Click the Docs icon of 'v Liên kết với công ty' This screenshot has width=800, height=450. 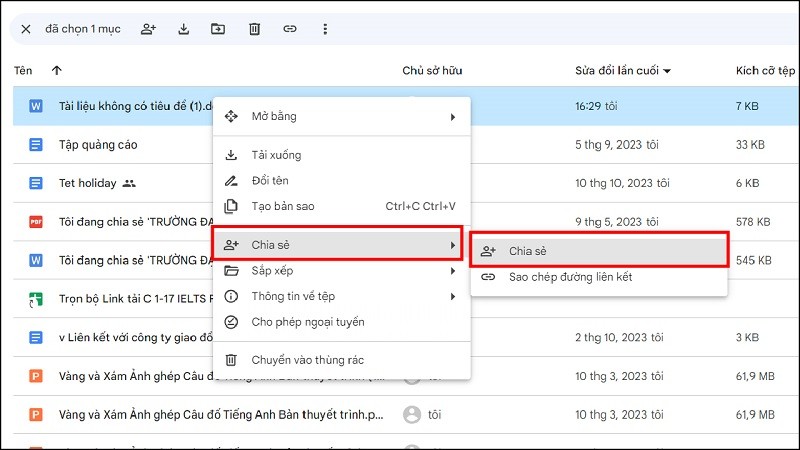(36, 337)
